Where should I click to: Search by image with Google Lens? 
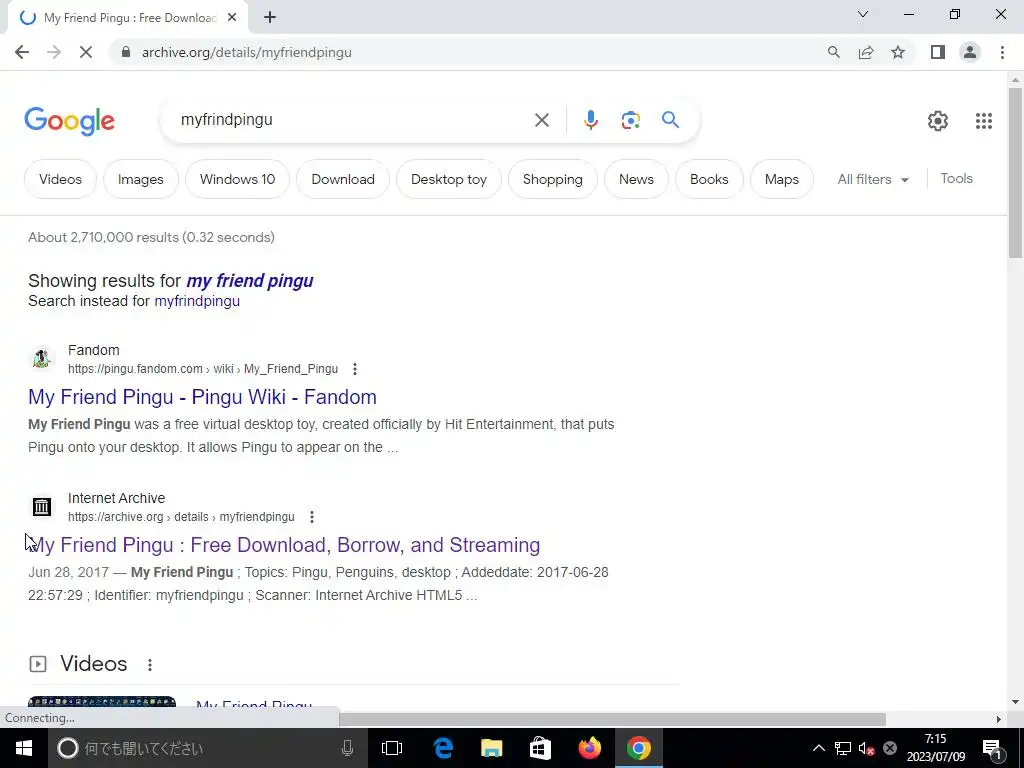pyautogui.click(x=630, y=120)
